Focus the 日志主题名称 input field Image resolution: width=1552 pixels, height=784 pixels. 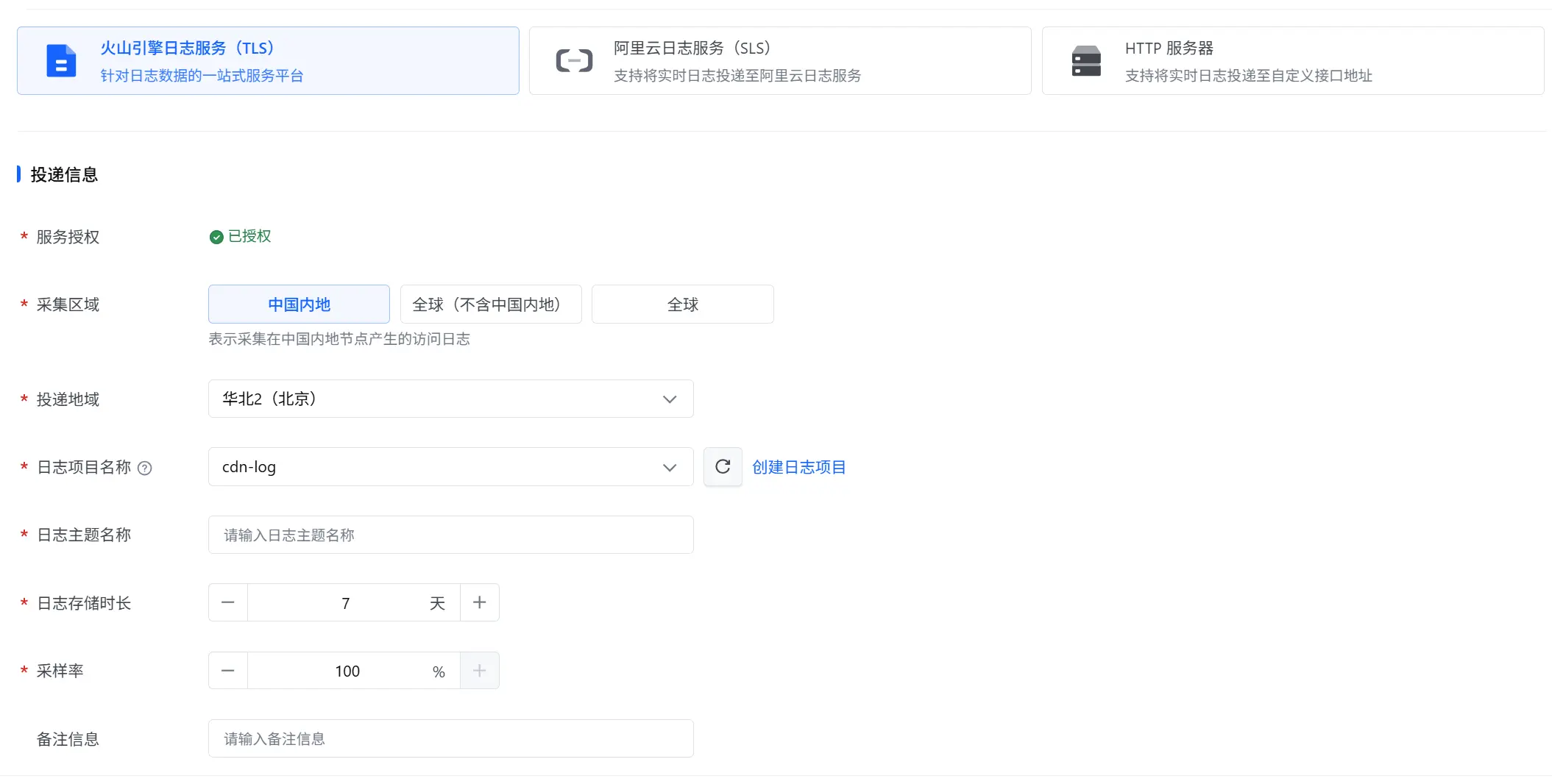451,535
